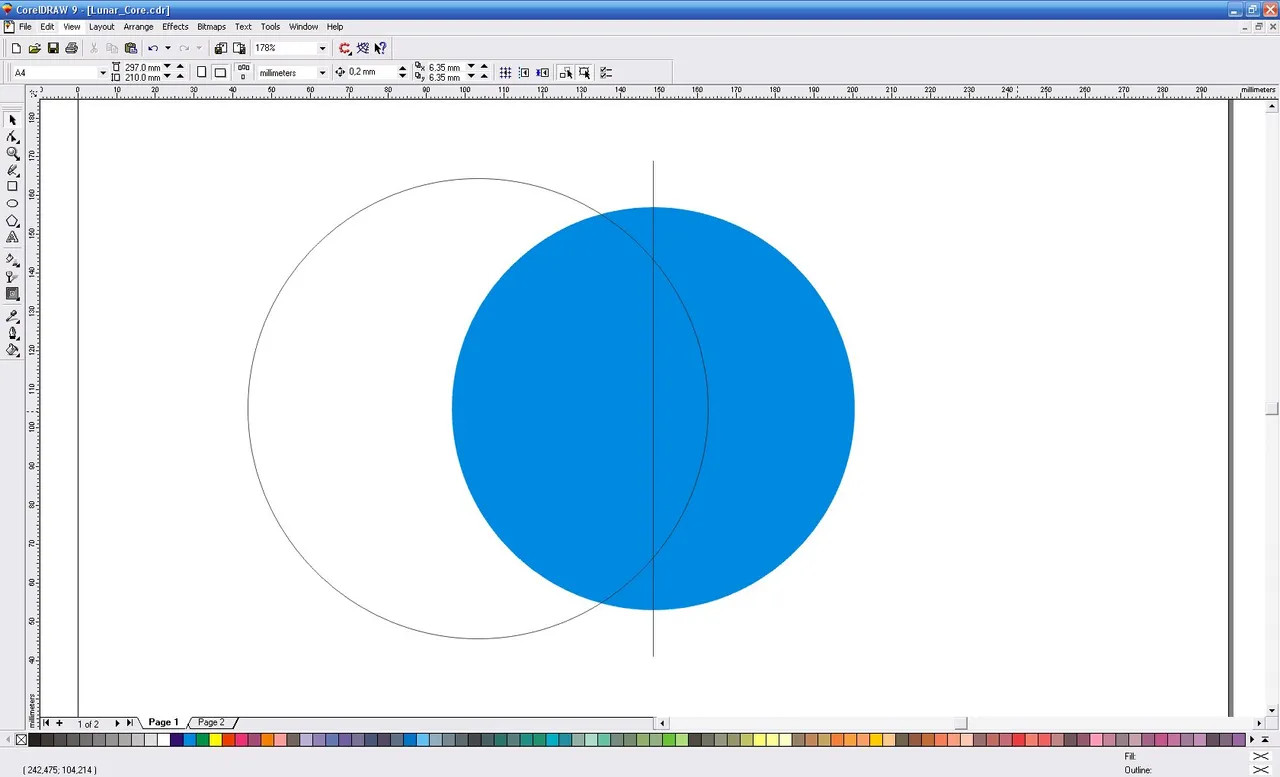Open the Application Launcher icon

345,48
